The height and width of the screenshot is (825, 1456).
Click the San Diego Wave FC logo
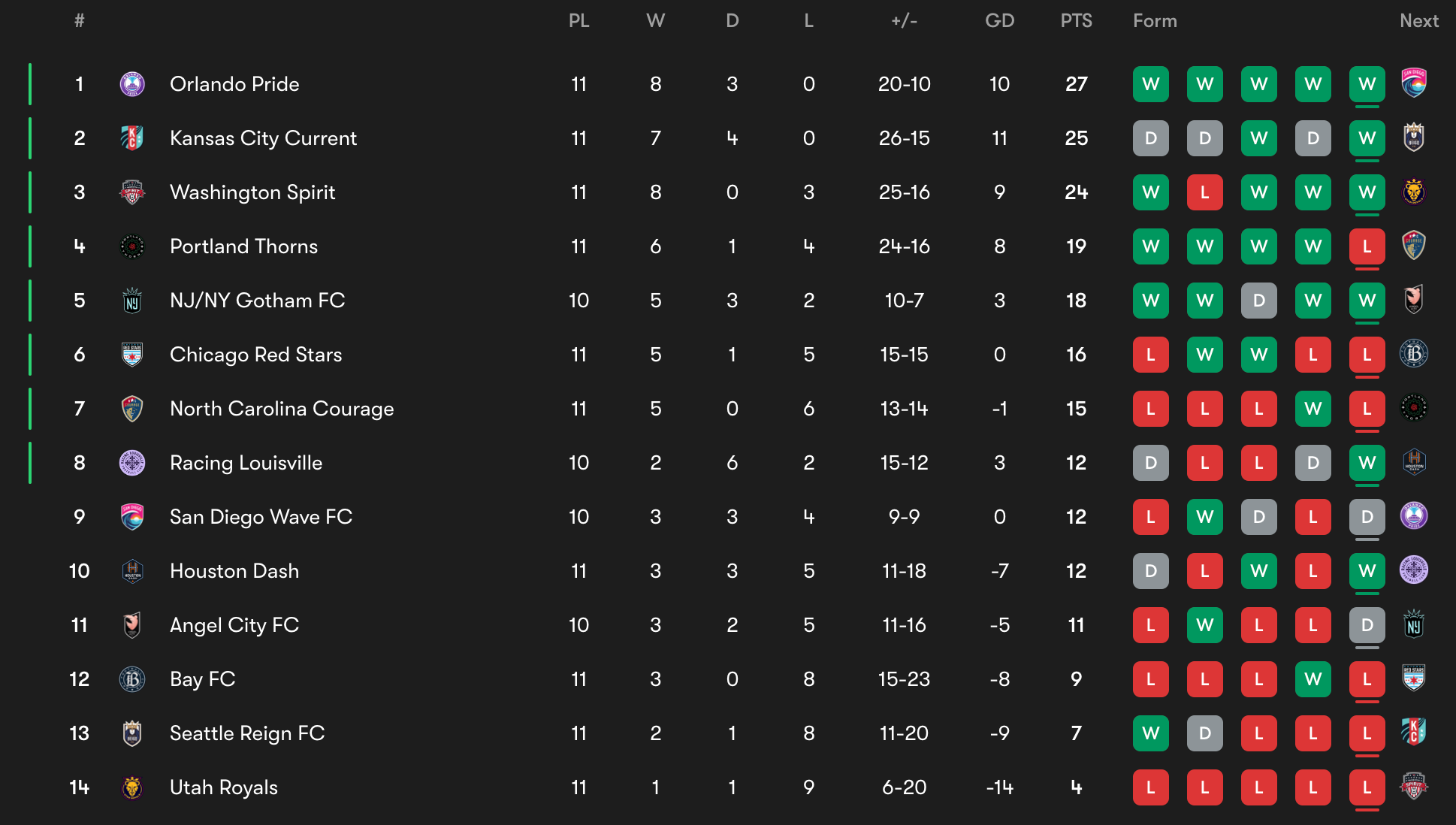[x=132, y=517]
